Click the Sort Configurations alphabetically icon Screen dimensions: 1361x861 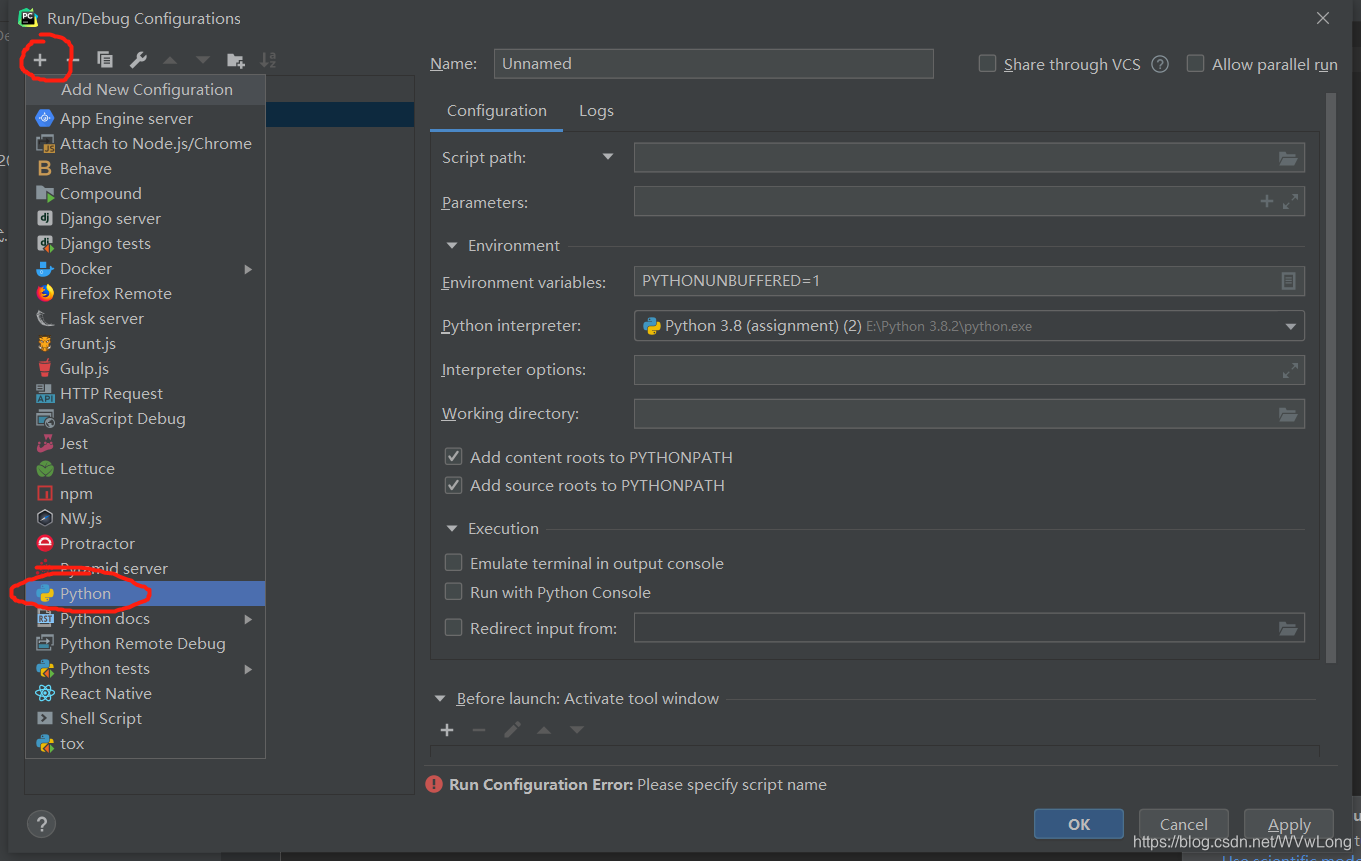(x=268, y=60)
